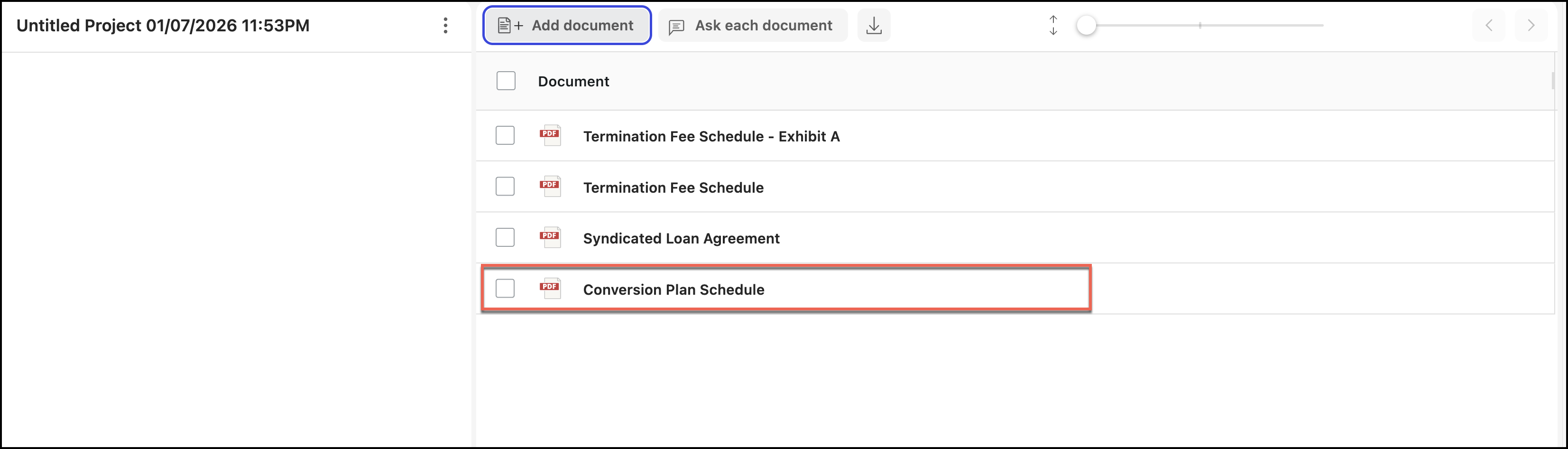Click PDF icon beside Conversion Plan Schedule
This screenshot has width=1568, height=449.
click(550, 289)
